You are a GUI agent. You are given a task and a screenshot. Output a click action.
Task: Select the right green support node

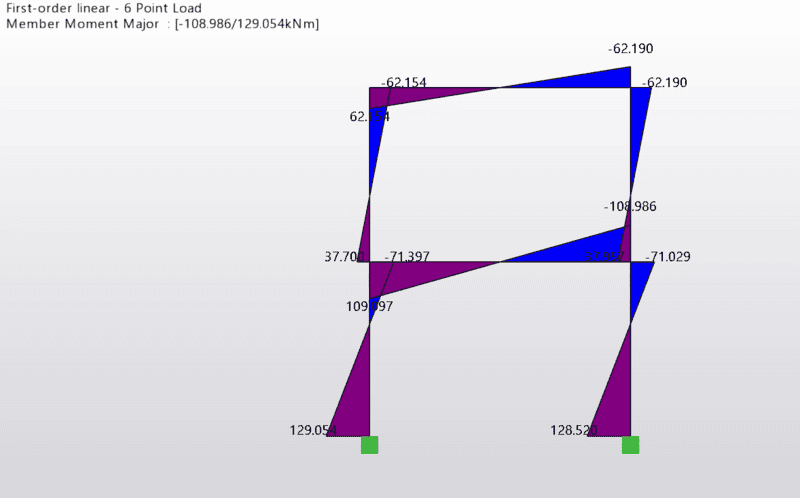[630, 445]
